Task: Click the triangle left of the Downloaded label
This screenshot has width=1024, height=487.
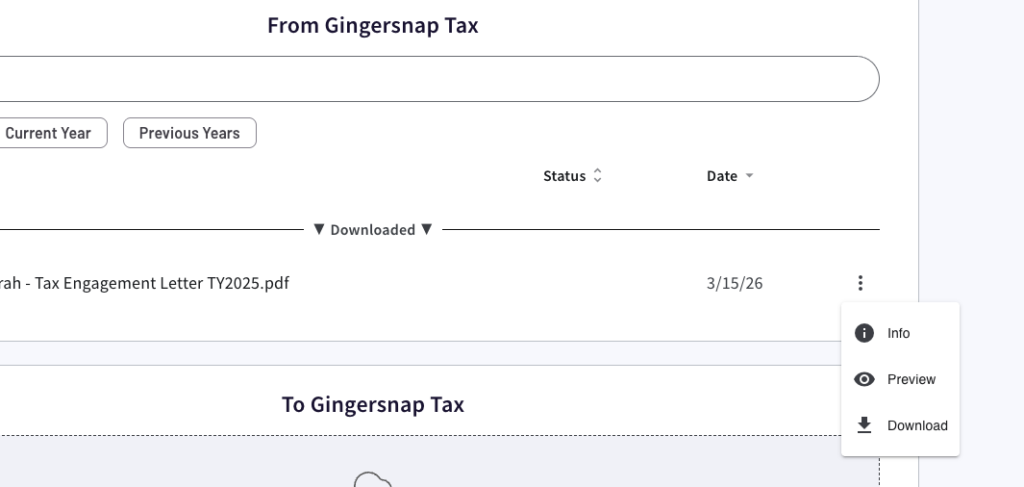Action: pos(319,230)
